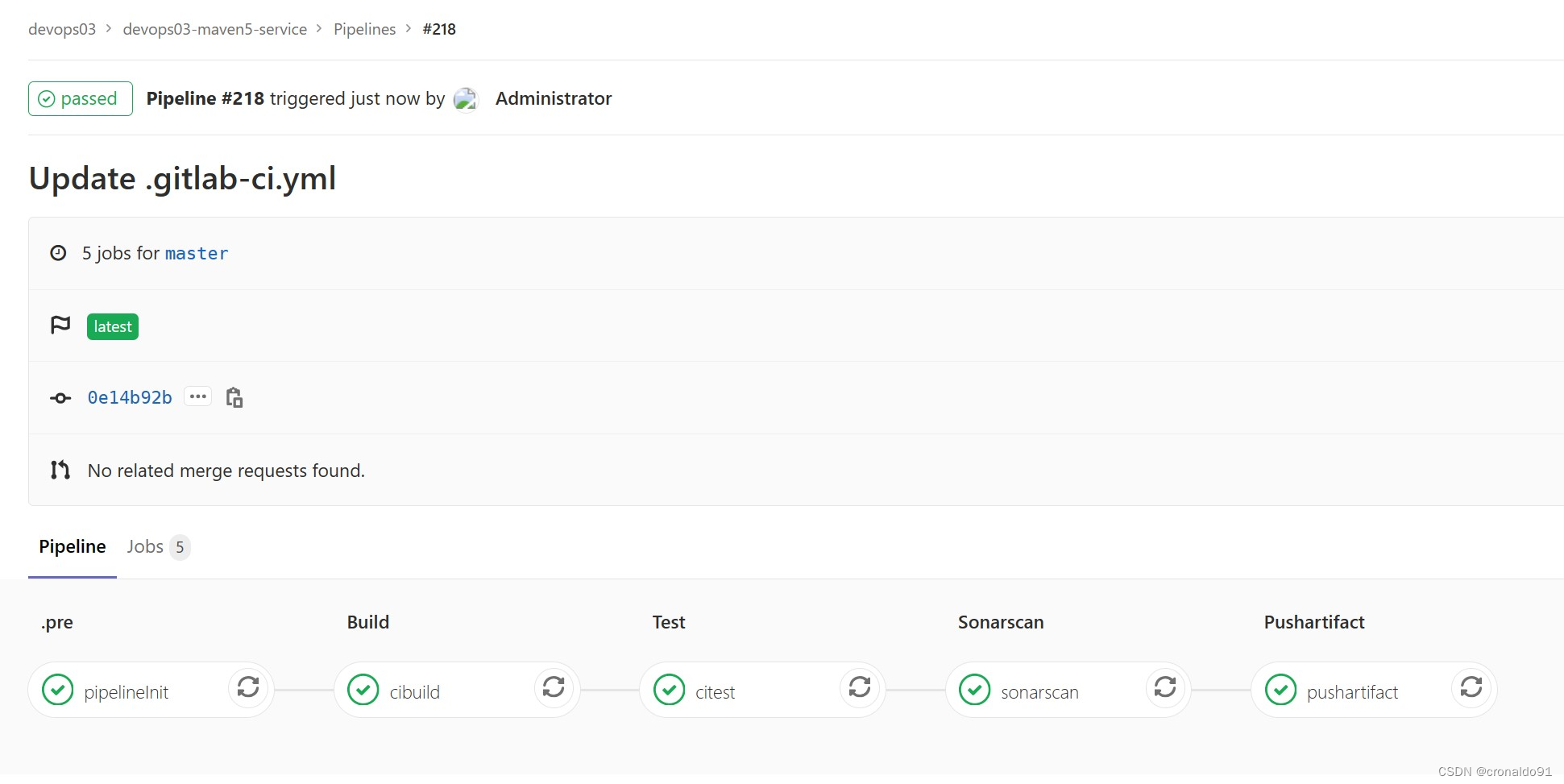
Task: Open the devops03-maven5-service project breadcrumb
Action: point(214,28)
